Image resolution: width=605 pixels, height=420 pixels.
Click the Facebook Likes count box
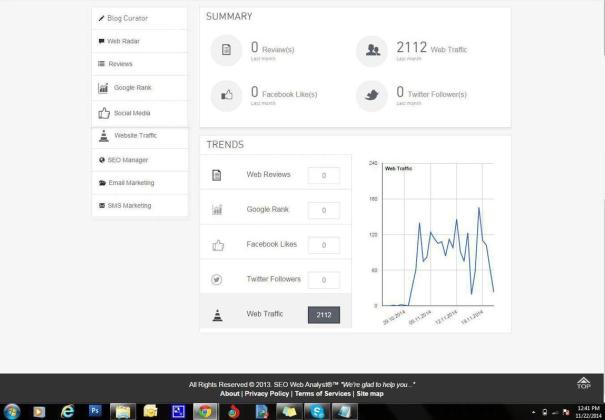click(x=323, y=245)
